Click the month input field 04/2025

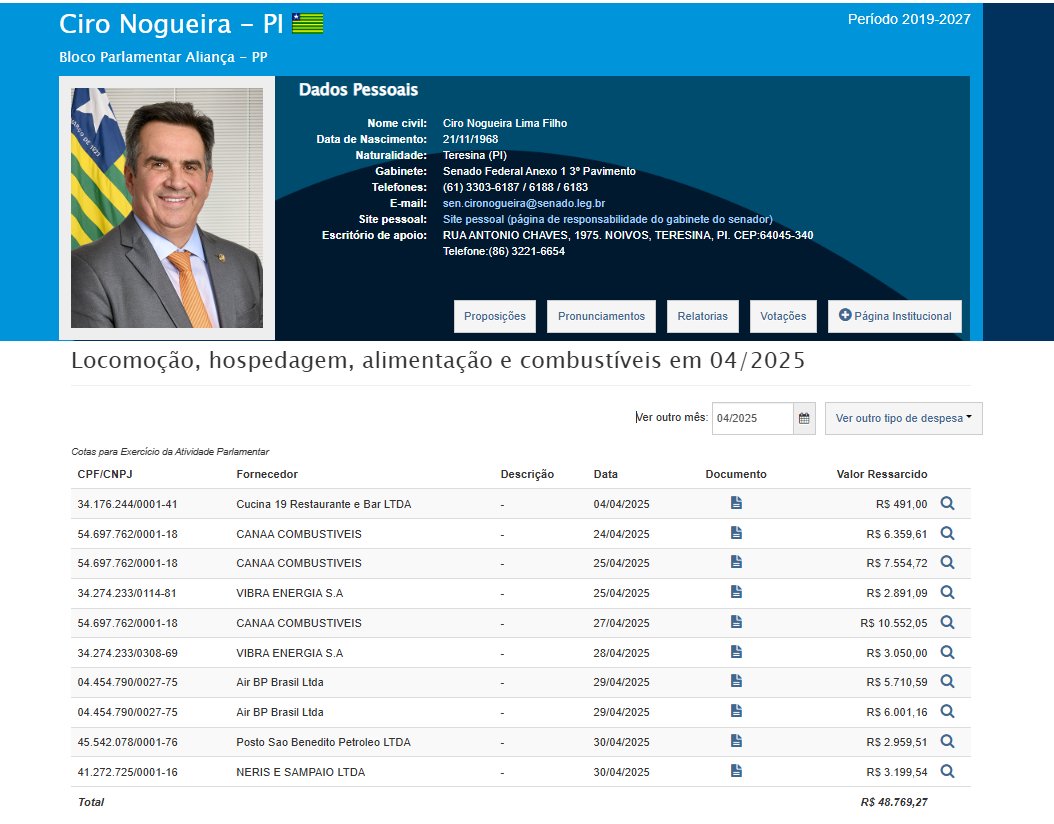point(752,418)
